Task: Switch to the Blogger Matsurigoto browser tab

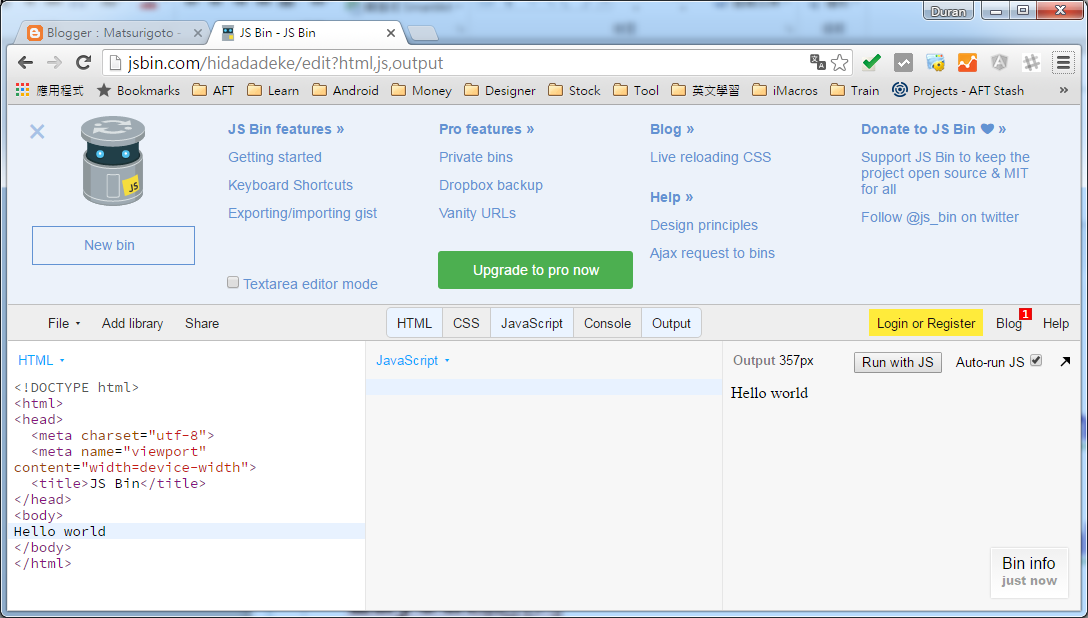Action: coord(111,33)
